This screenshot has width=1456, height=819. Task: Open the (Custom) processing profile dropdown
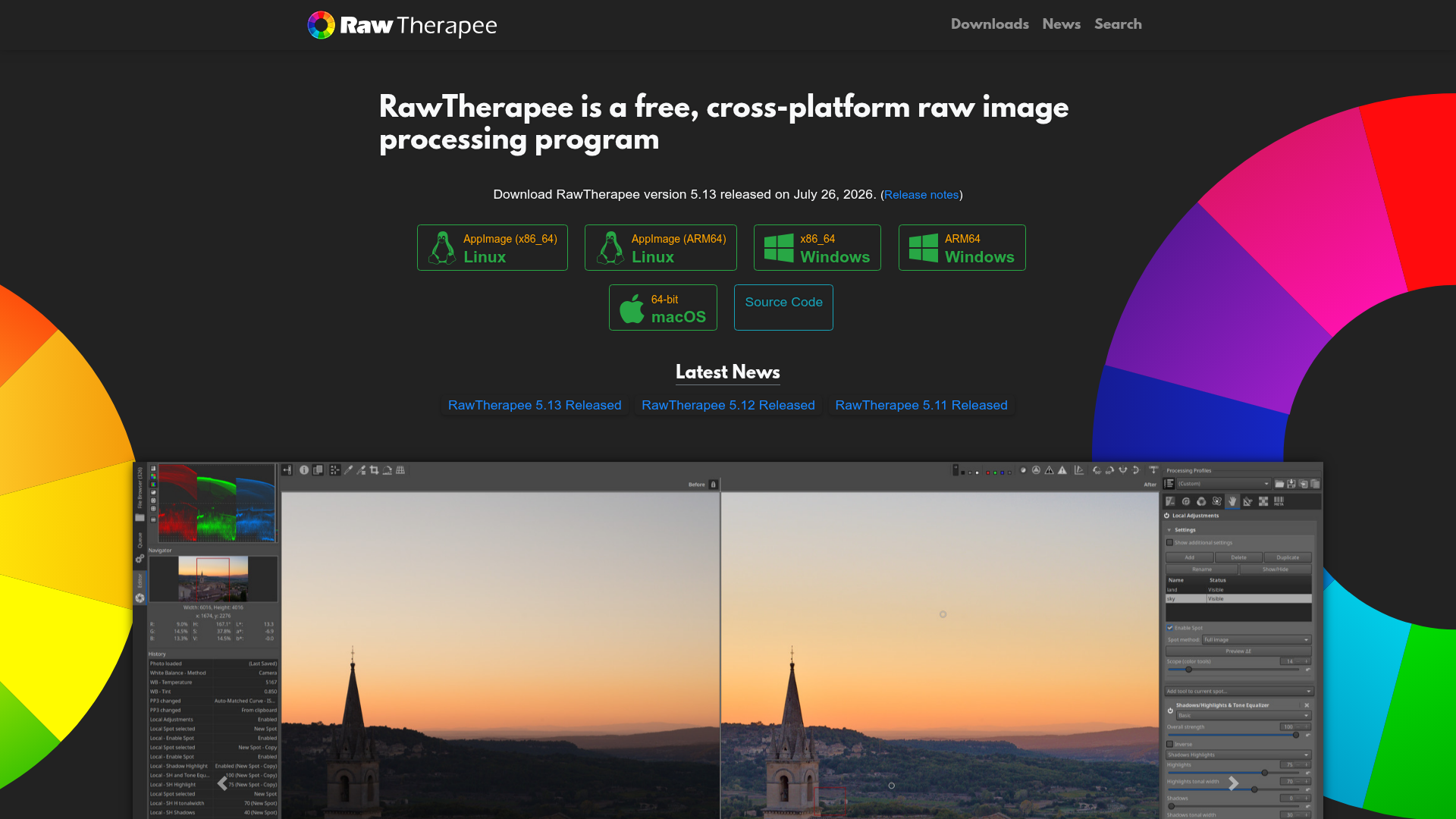pyautogui.click(x=1223, y=484)
